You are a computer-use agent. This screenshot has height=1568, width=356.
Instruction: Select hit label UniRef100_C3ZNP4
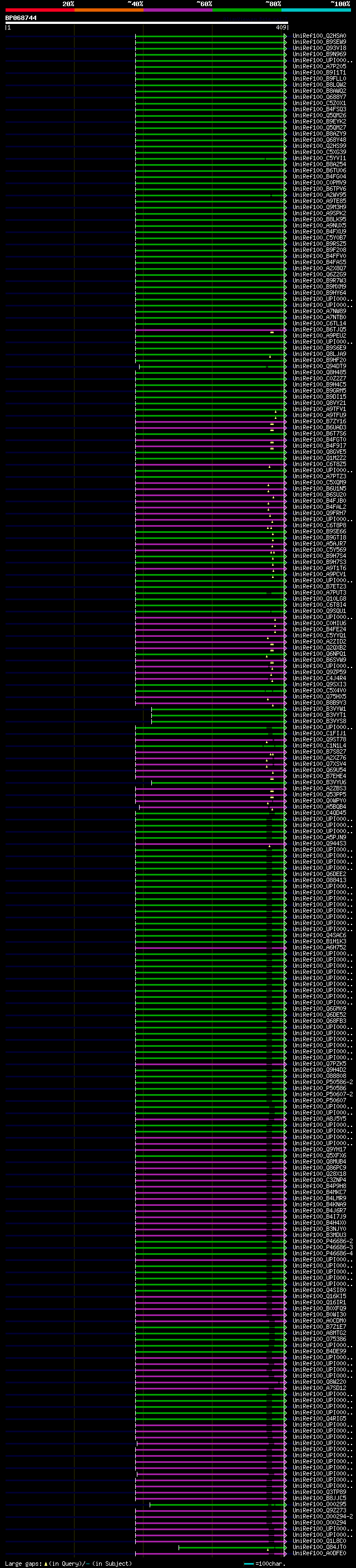(319, 1180)
